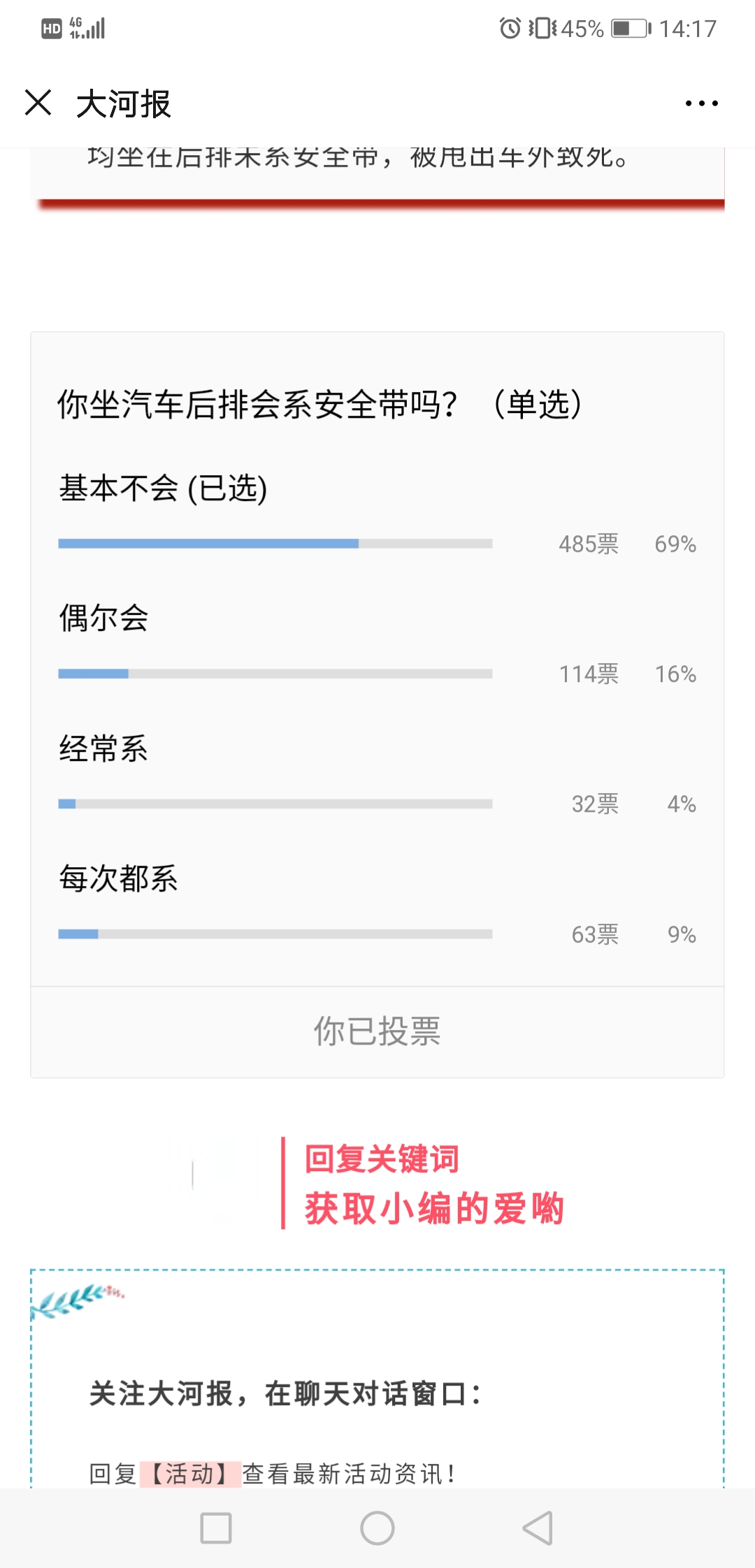
Task: Tap the 你已投票 button
Action: (377, 1031)
